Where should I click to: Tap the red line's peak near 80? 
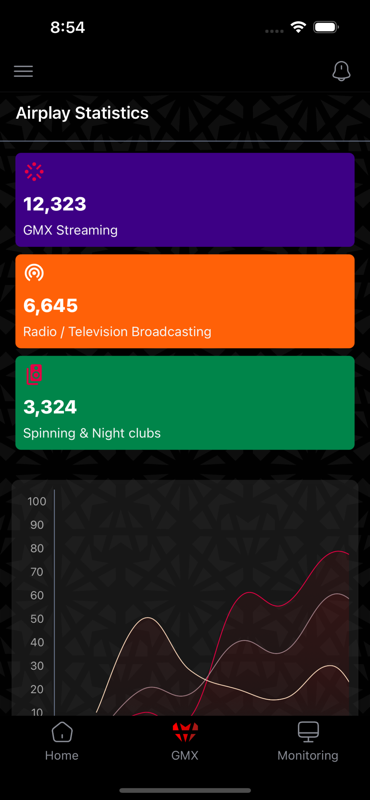339,551
